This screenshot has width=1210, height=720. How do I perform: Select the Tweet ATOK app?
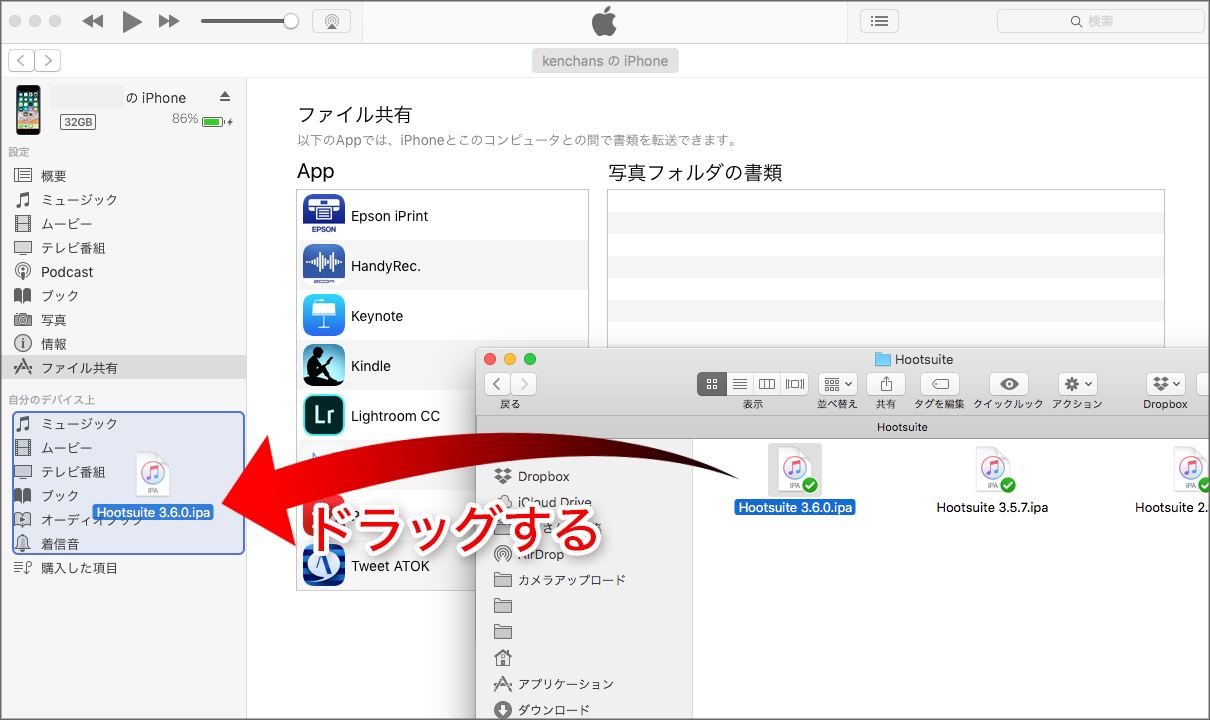click(388, 565)
